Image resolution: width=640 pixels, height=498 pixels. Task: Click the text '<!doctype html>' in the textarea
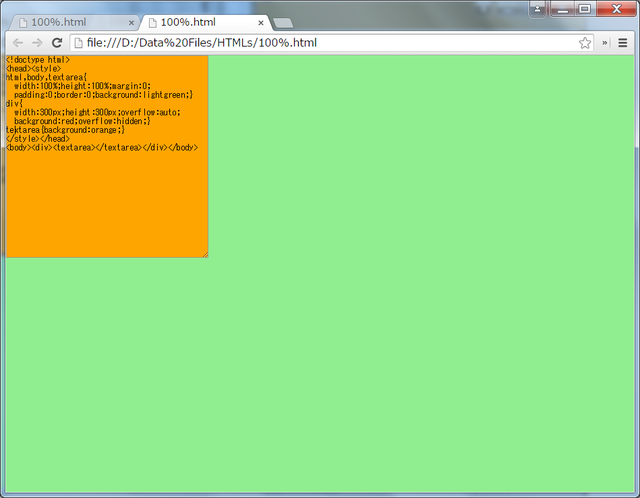tap(38, 60)
